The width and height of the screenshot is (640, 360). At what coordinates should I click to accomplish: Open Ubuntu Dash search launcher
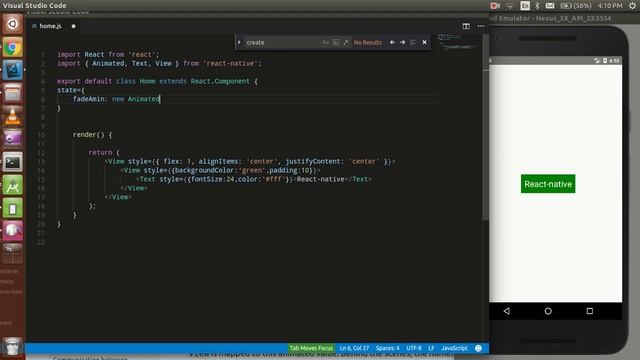pos(13,24)
